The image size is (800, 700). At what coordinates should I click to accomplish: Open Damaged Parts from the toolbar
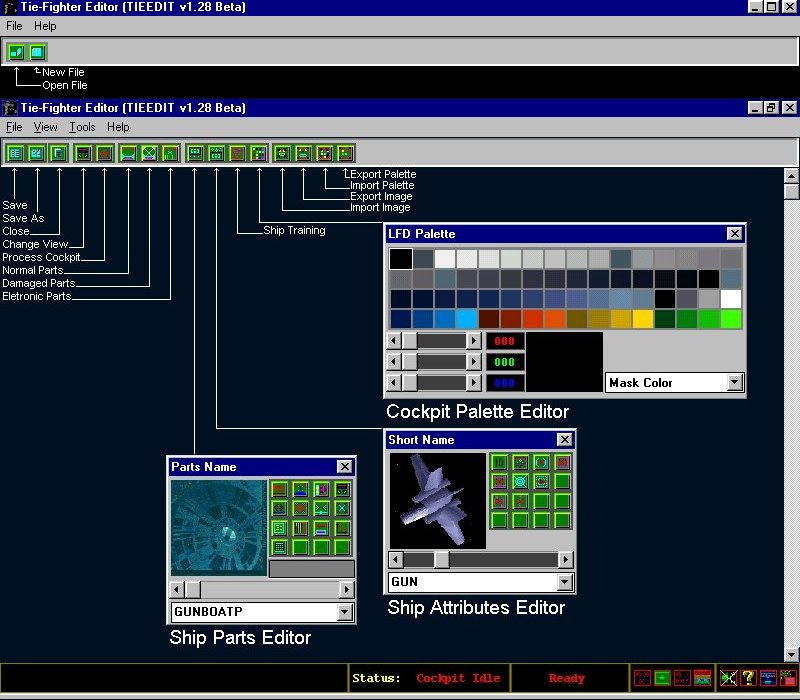click(x=149, y=153)
